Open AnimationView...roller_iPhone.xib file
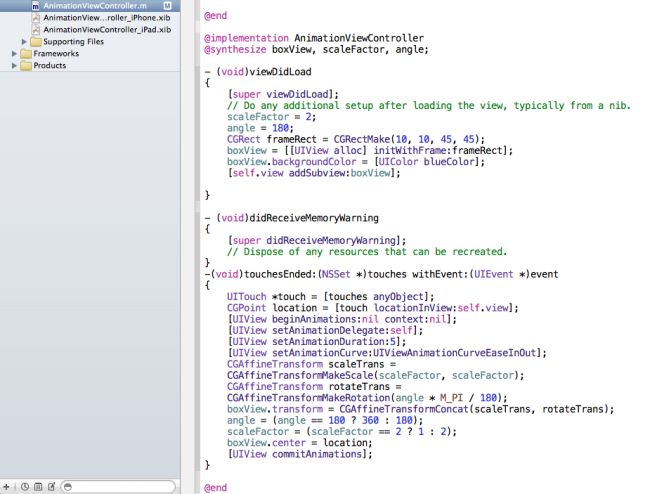 107,18
